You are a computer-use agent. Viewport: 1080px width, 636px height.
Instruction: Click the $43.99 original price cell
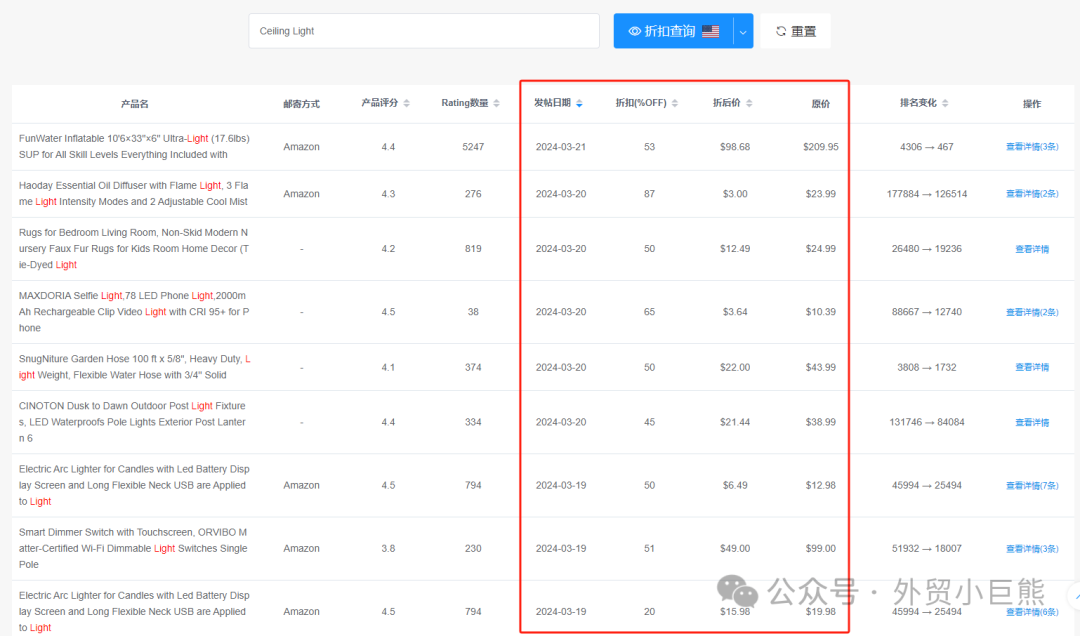point(820,367)
